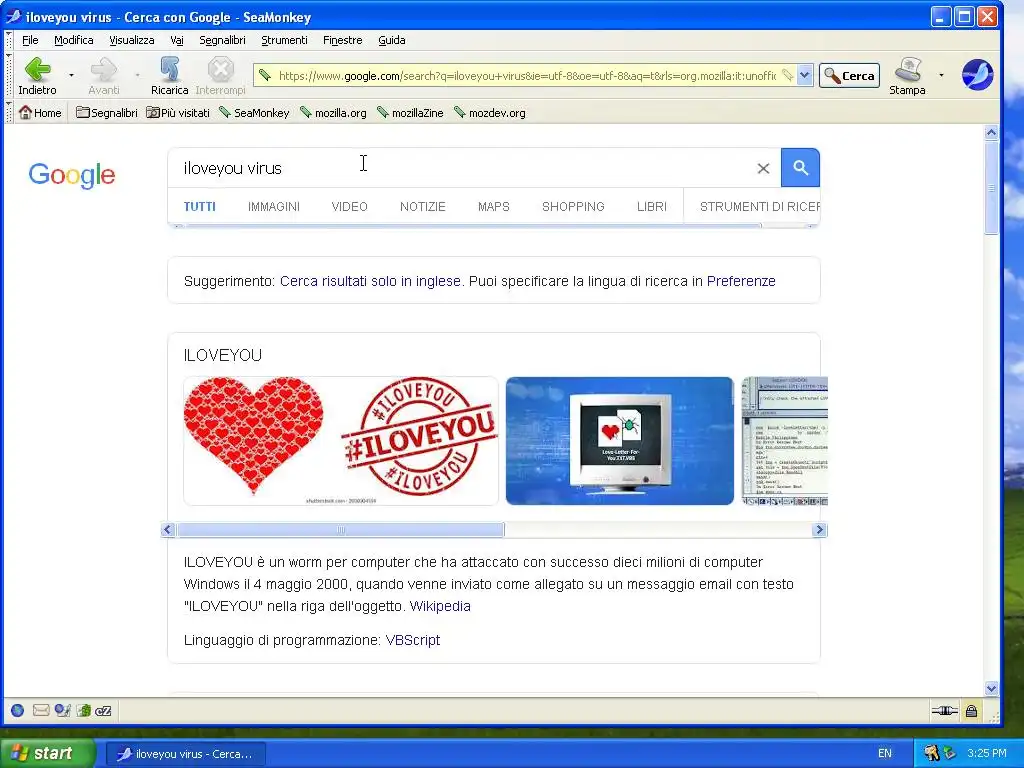Click the image carousel horizontal scrollbar thumb
This screenshot has width=1024, height=768.
[340, 530]
